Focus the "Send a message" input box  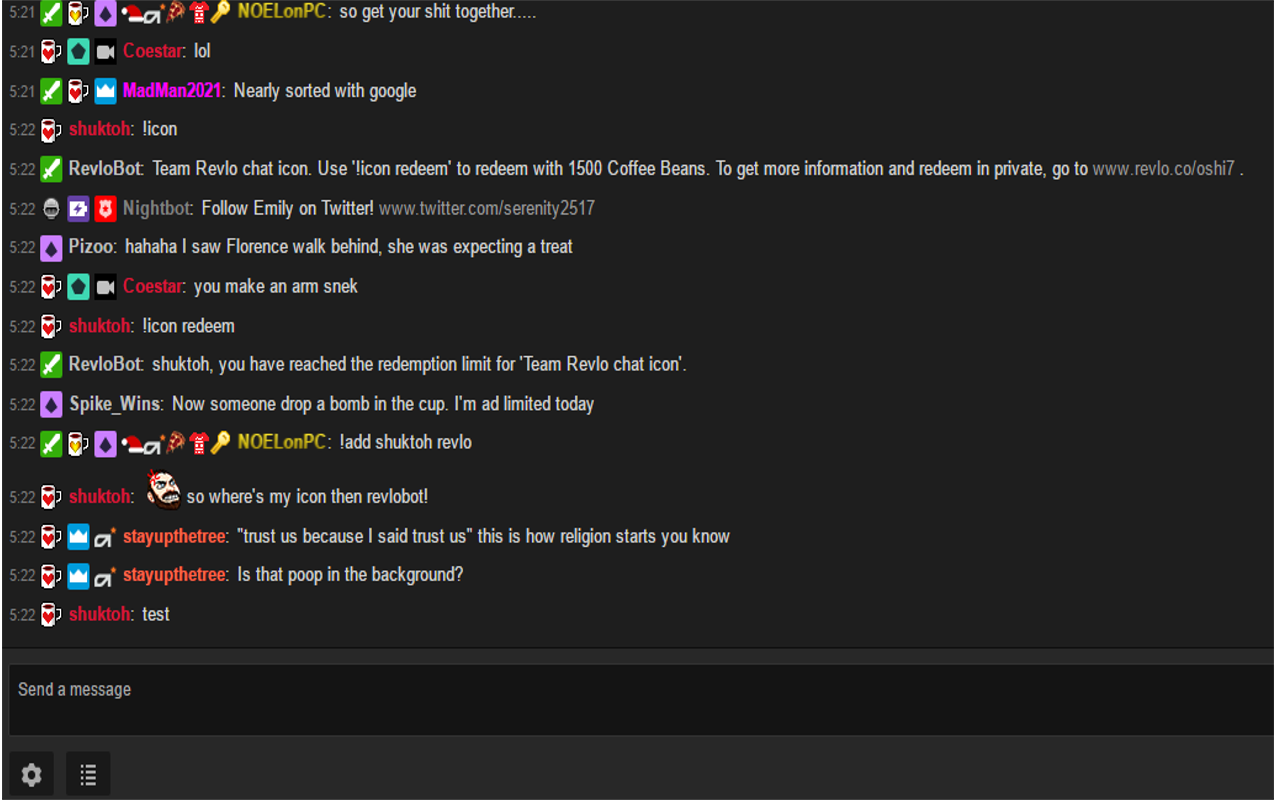[x=640, y=699]
